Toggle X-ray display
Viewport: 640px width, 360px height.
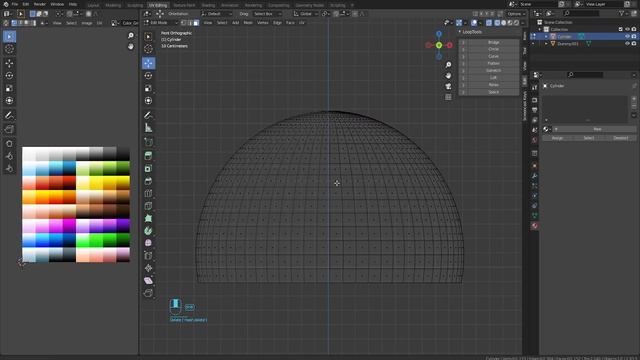tap(489, 23)
